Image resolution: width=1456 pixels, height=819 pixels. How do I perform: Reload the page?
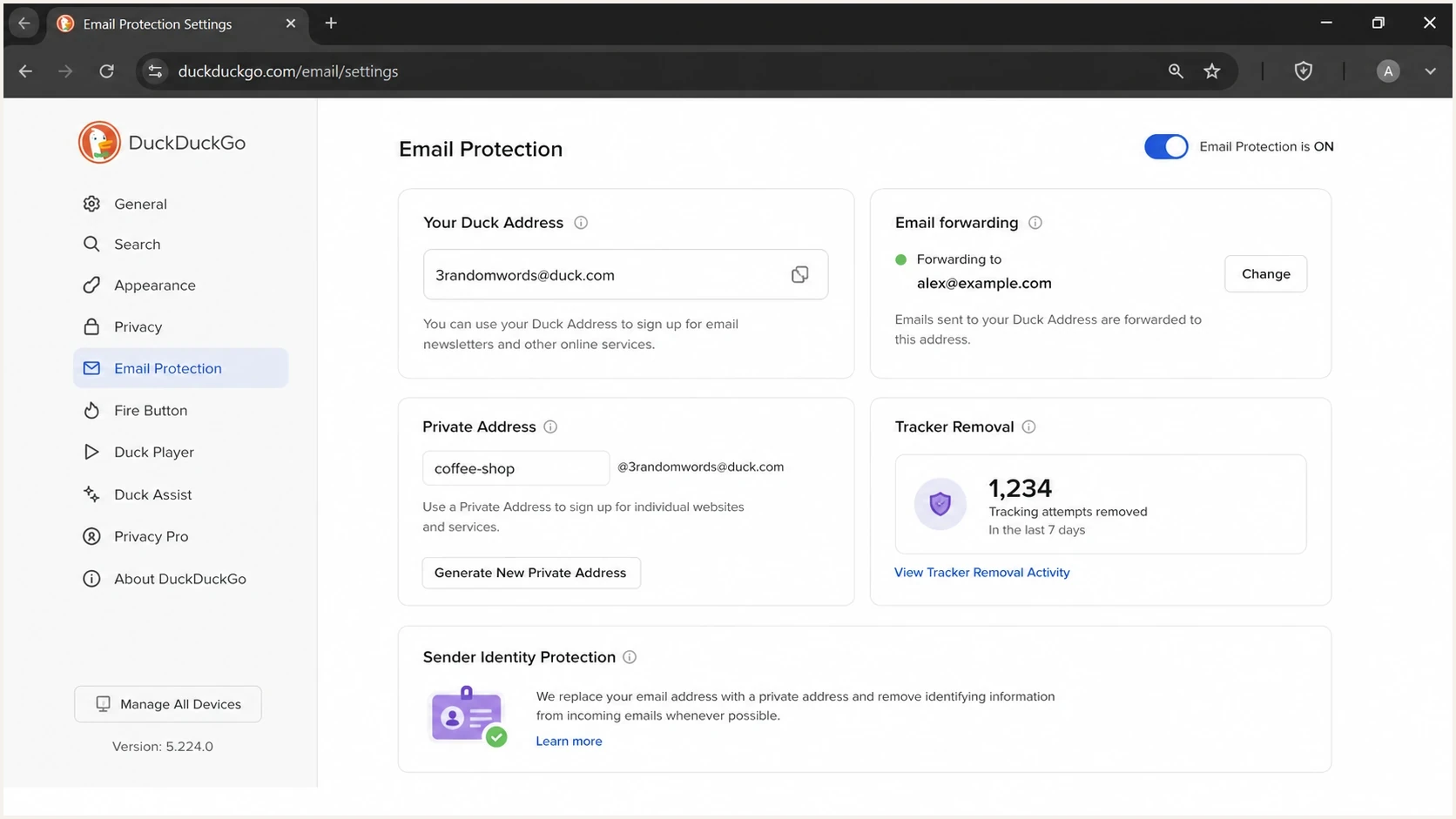coord(106,71)
